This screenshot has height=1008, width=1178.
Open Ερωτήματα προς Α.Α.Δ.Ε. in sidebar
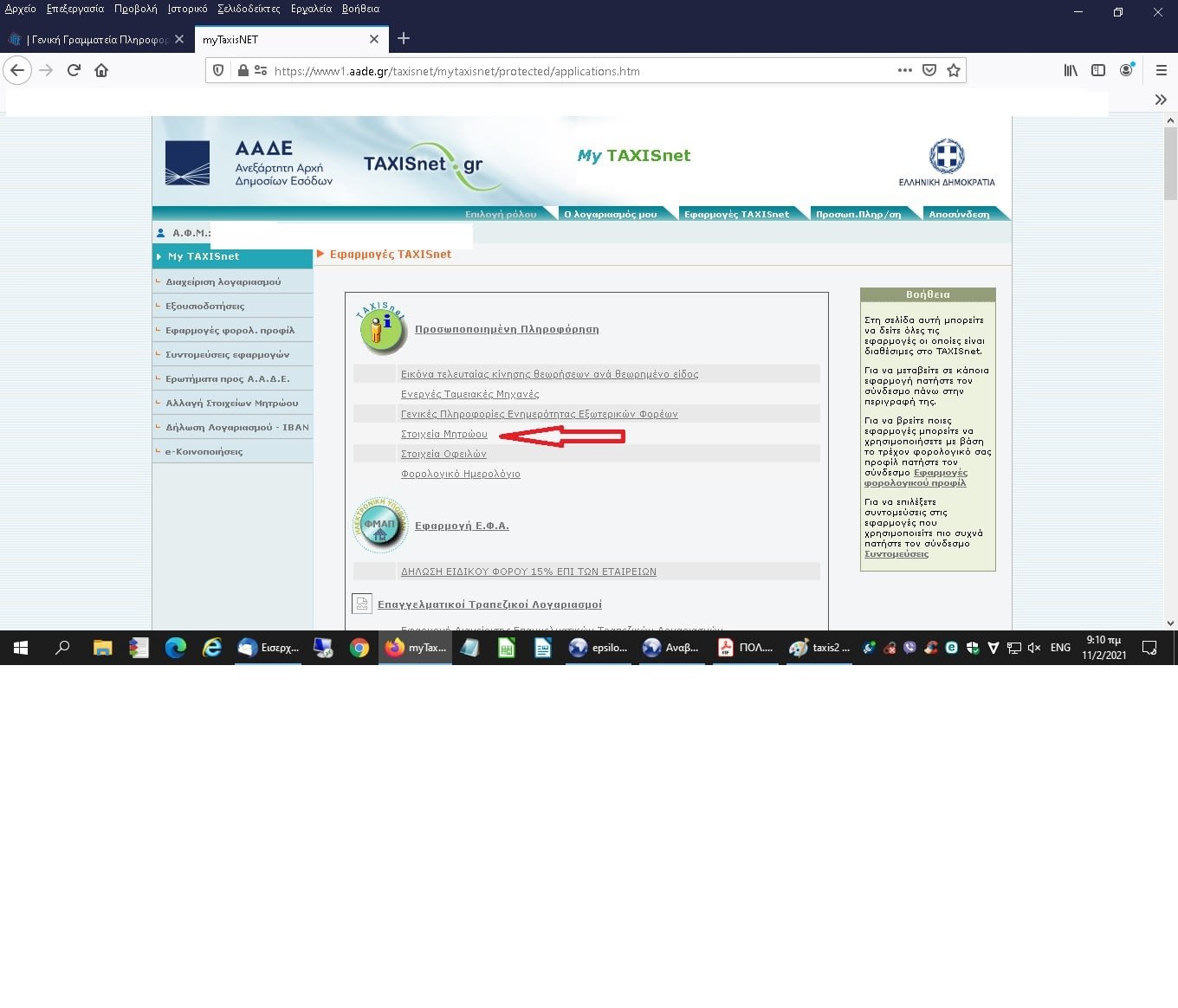click(232, 378)
